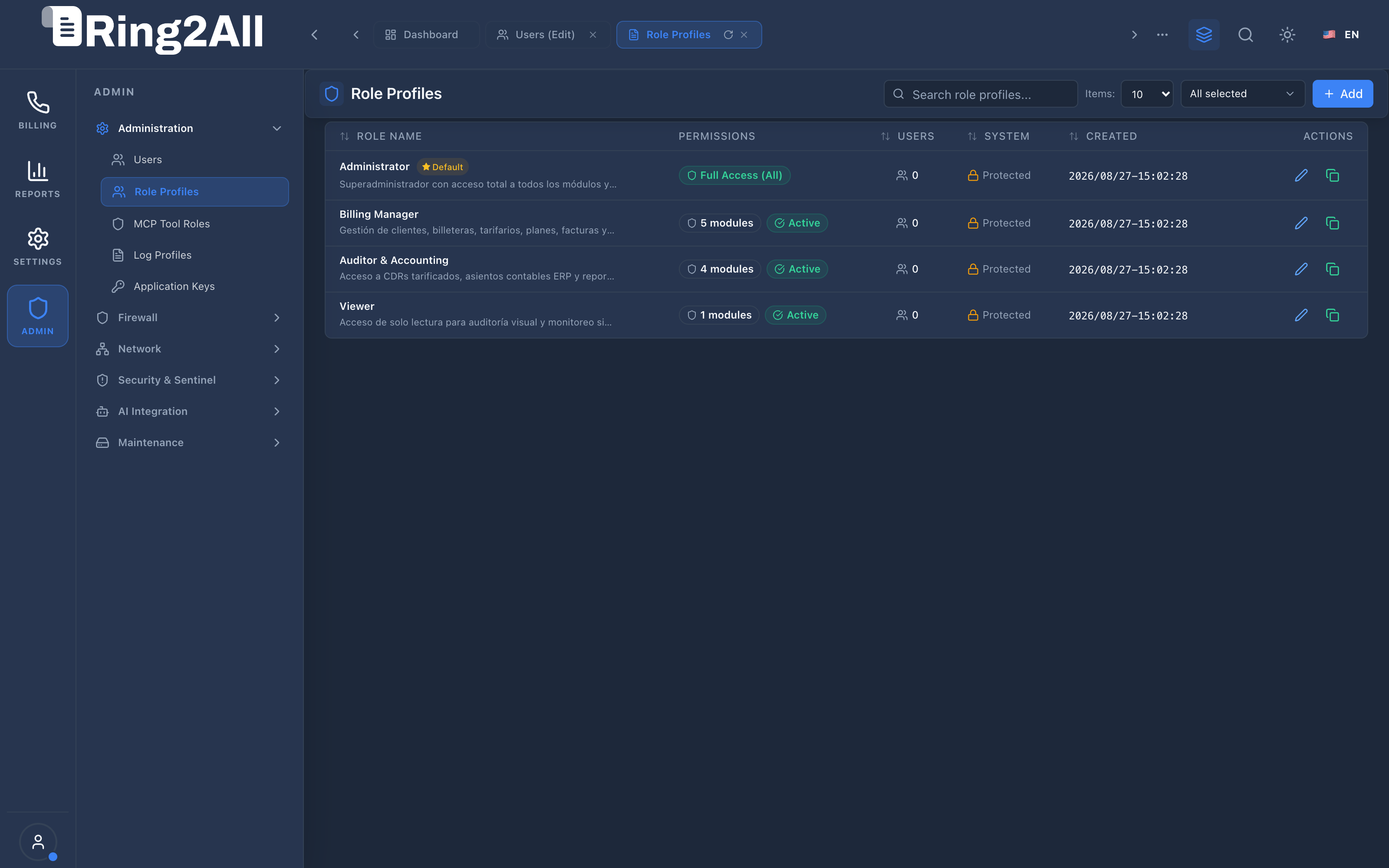Open Application Keys menu item

(x=194, y=286)
